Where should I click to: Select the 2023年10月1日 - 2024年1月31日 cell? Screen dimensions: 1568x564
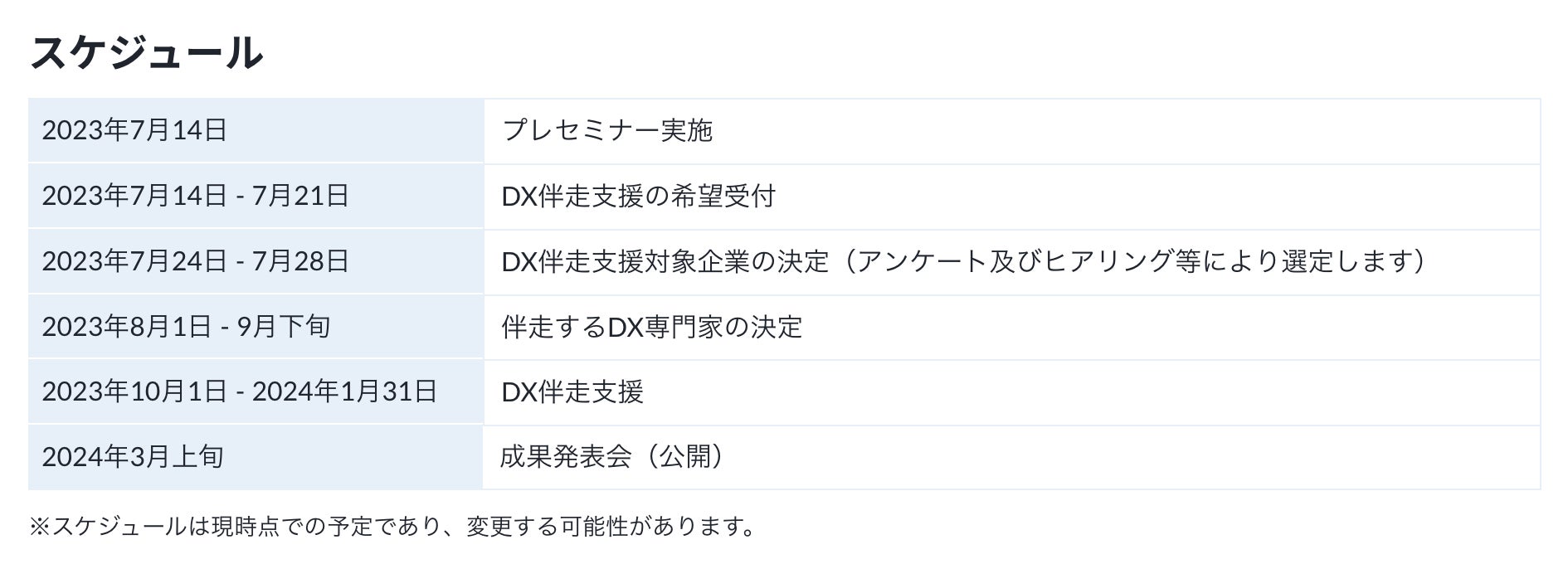(239, 391)
